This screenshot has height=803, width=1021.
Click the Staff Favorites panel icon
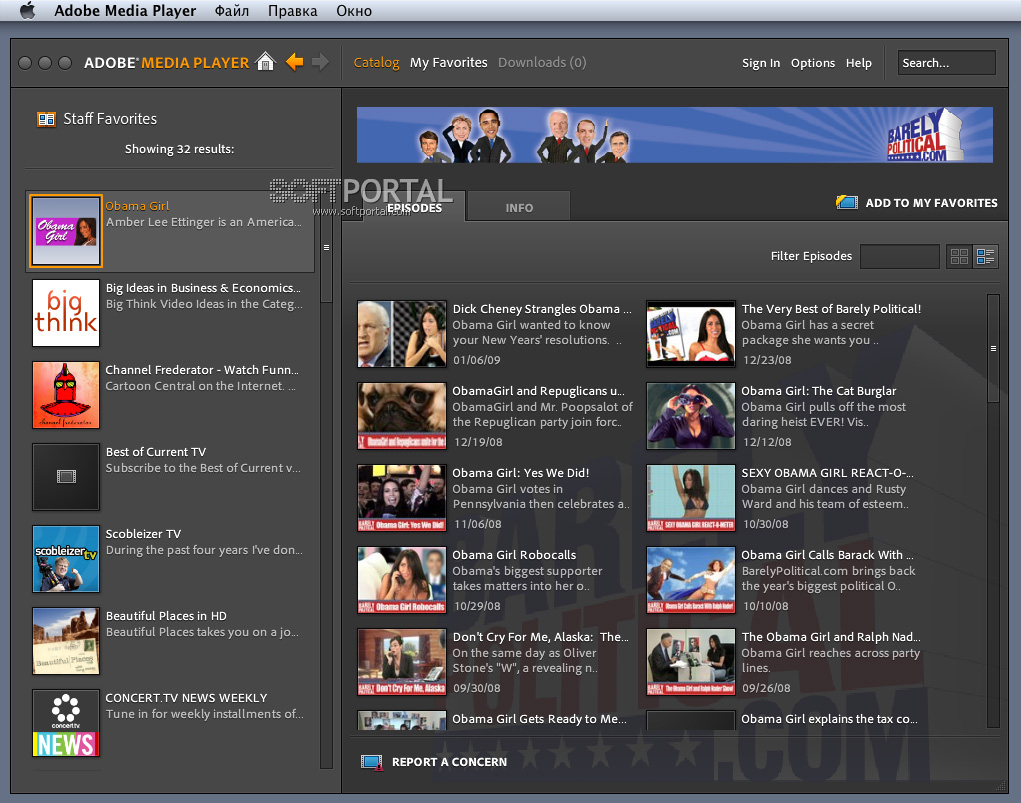pos(46,119)
